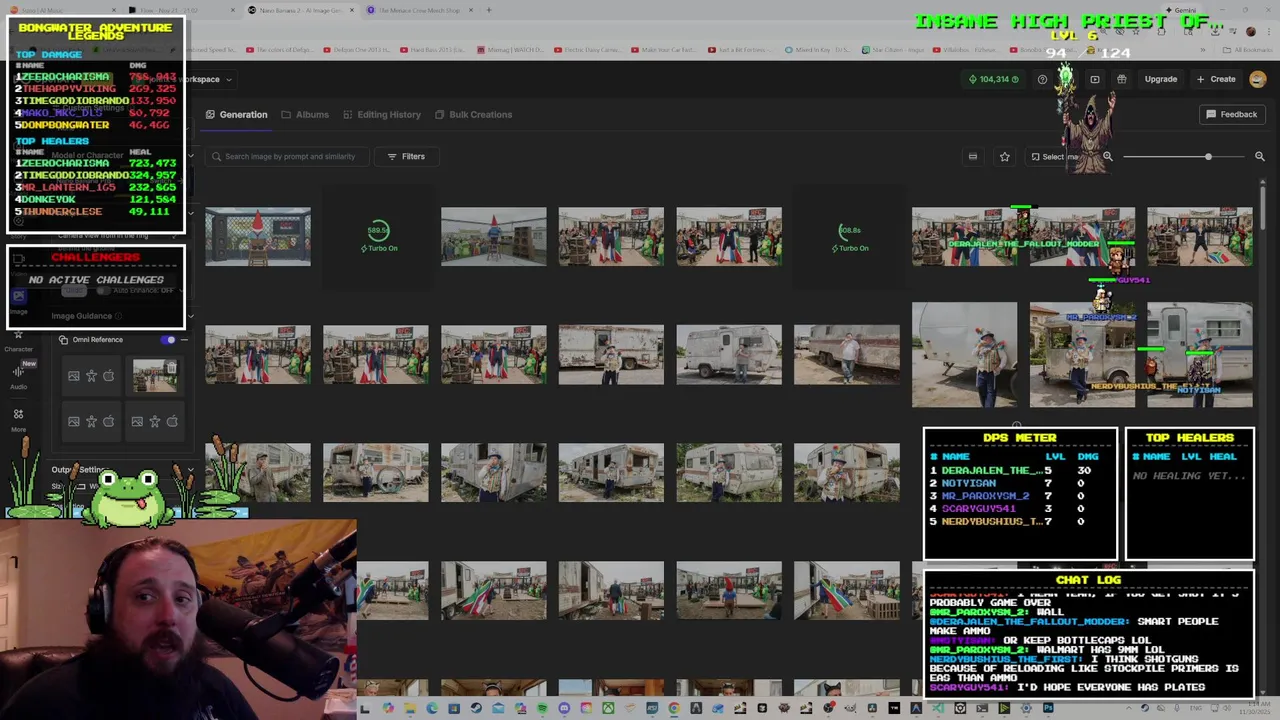
Task: Click the Turbo On generating placeholder at 589.5s
Action: pyautogui.click(x=377, y=237)
